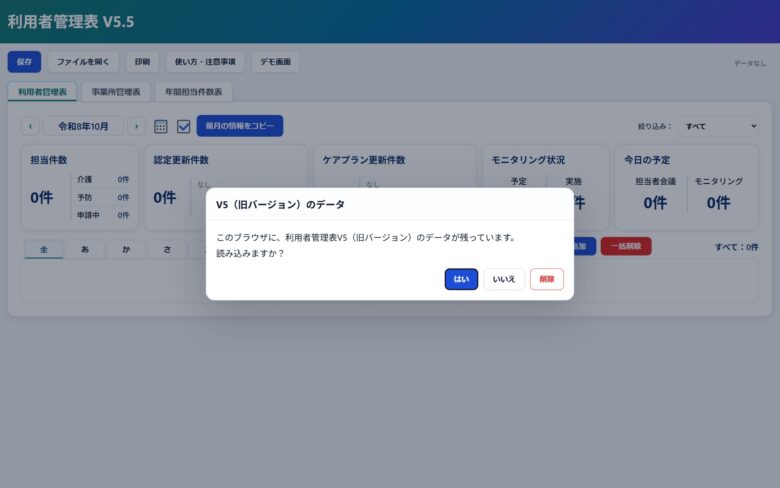
Task: Click the 今日の予定 card heading
Action: point(647,160)
